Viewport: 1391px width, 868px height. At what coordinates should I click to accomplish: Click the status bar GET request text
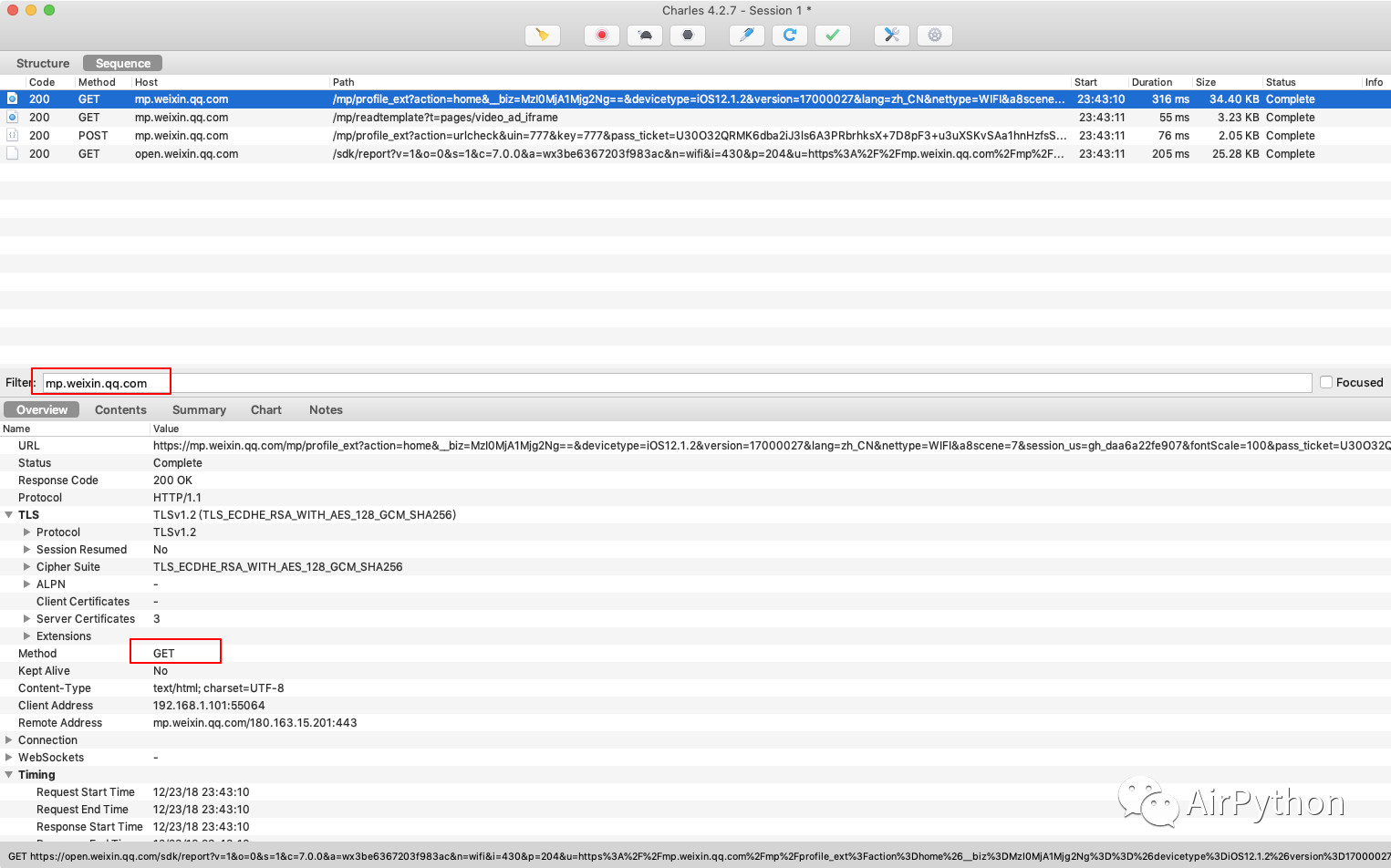point(699,856)
